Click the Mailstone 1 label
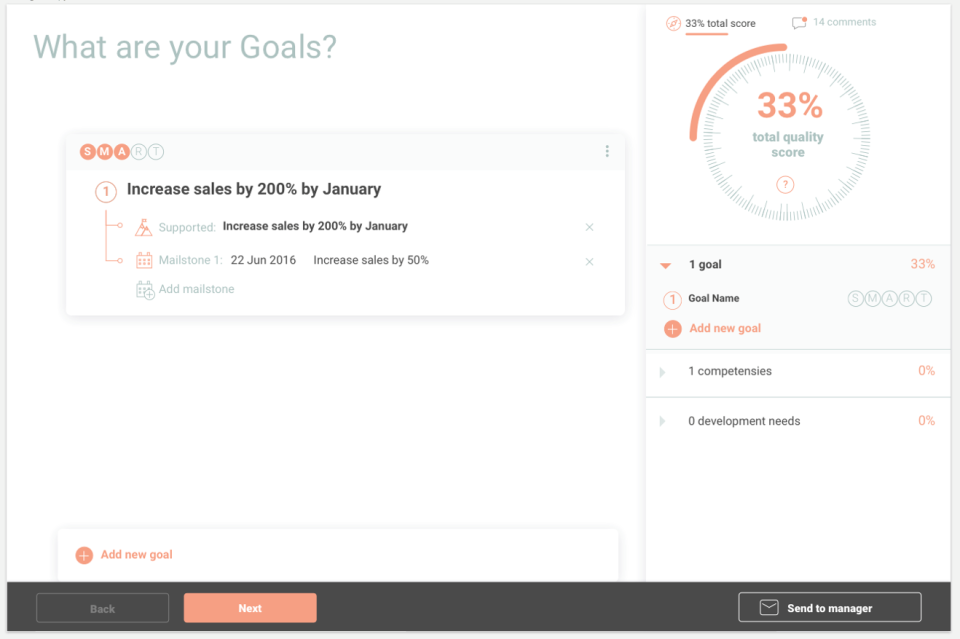This screenshot has height=639, width=960. click(x=190, y=260)
